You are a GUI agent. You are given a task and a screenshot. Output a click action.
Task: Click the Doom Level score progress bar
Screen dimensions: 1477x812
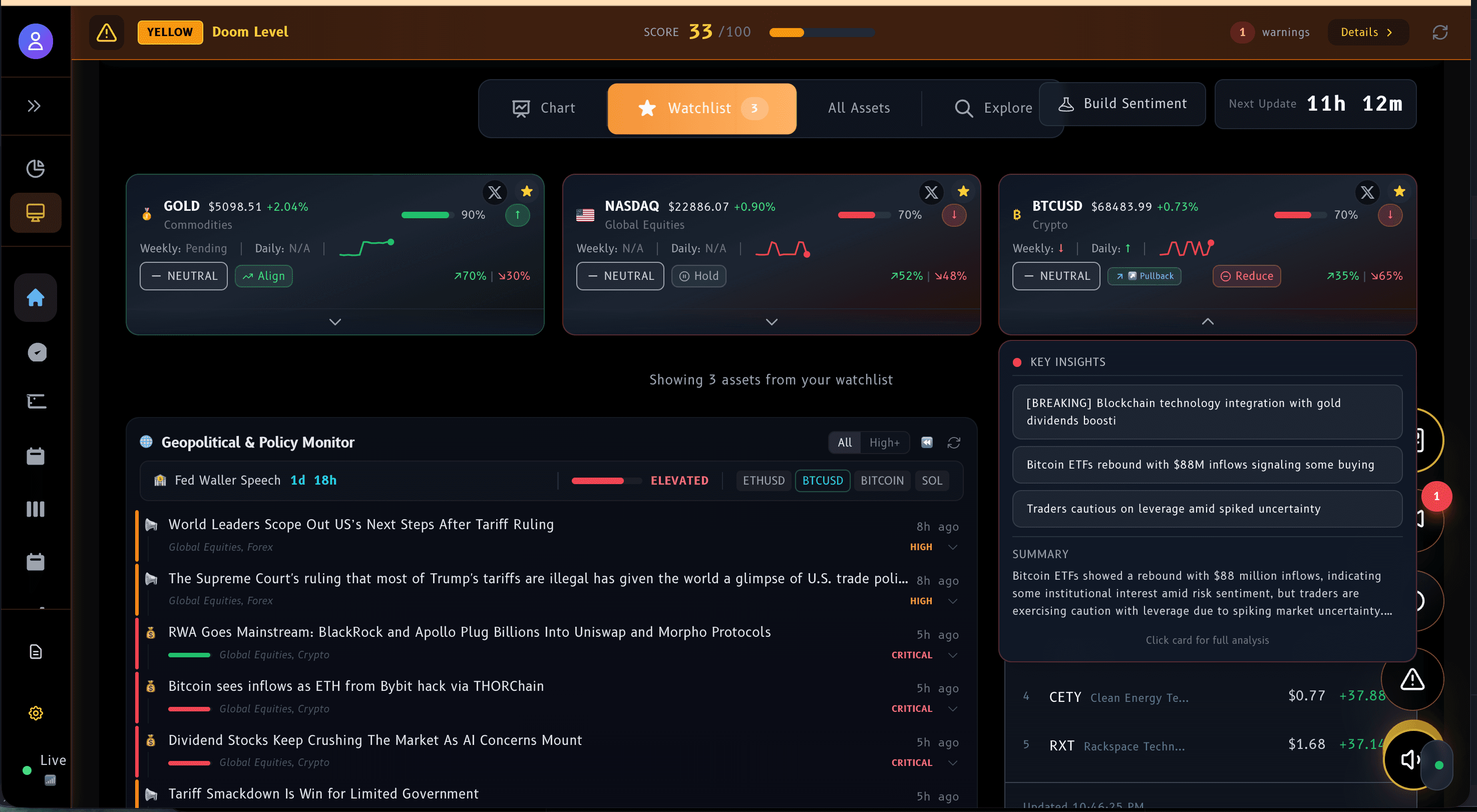coord(821,33)
